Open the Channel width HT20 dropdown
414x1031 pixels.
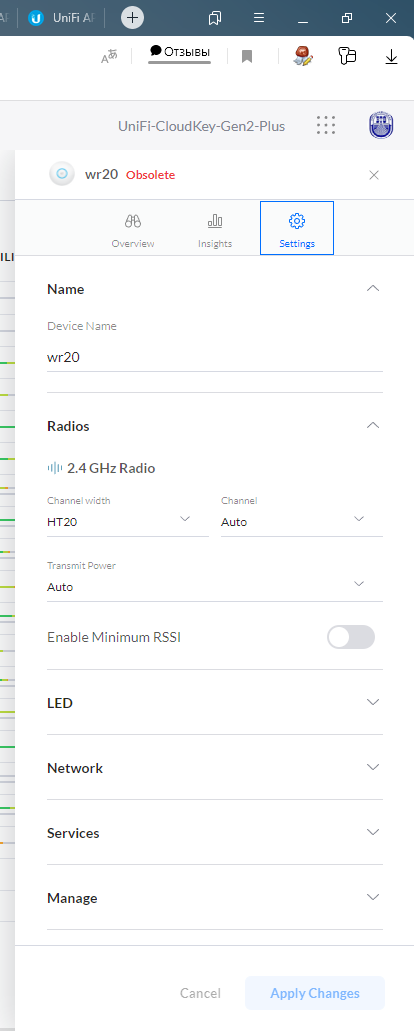(x=127, y=521)
